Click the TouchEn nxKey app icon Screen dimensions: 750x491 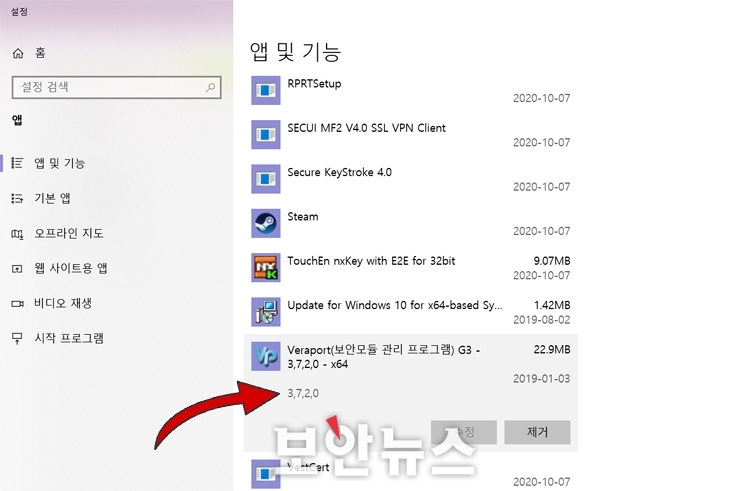pos(265,267)
